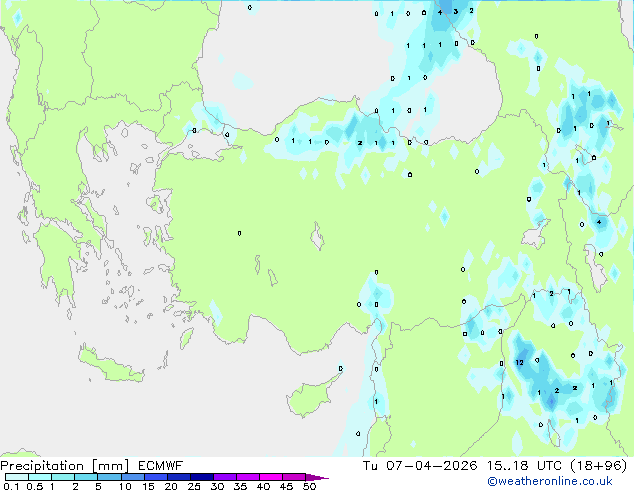This screenshot has height=490, width=634.
Task: Select the "15..18 UTC" time range
Action: tap(524, 466)
